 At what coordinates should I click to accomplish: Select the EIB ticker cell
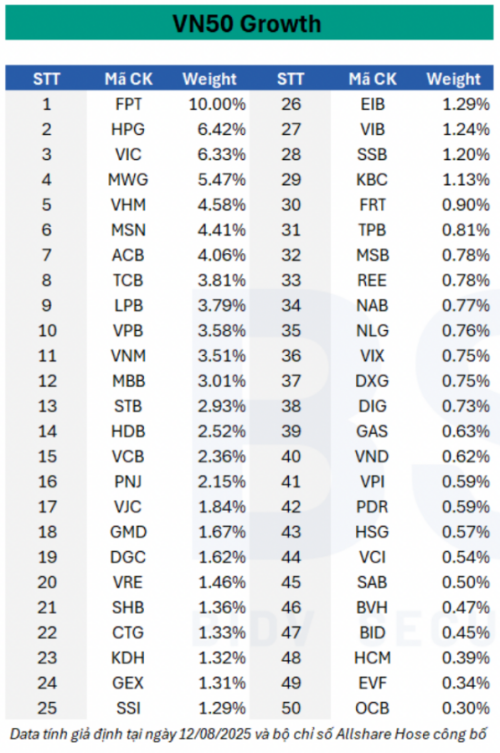click(x=372, y=104)
